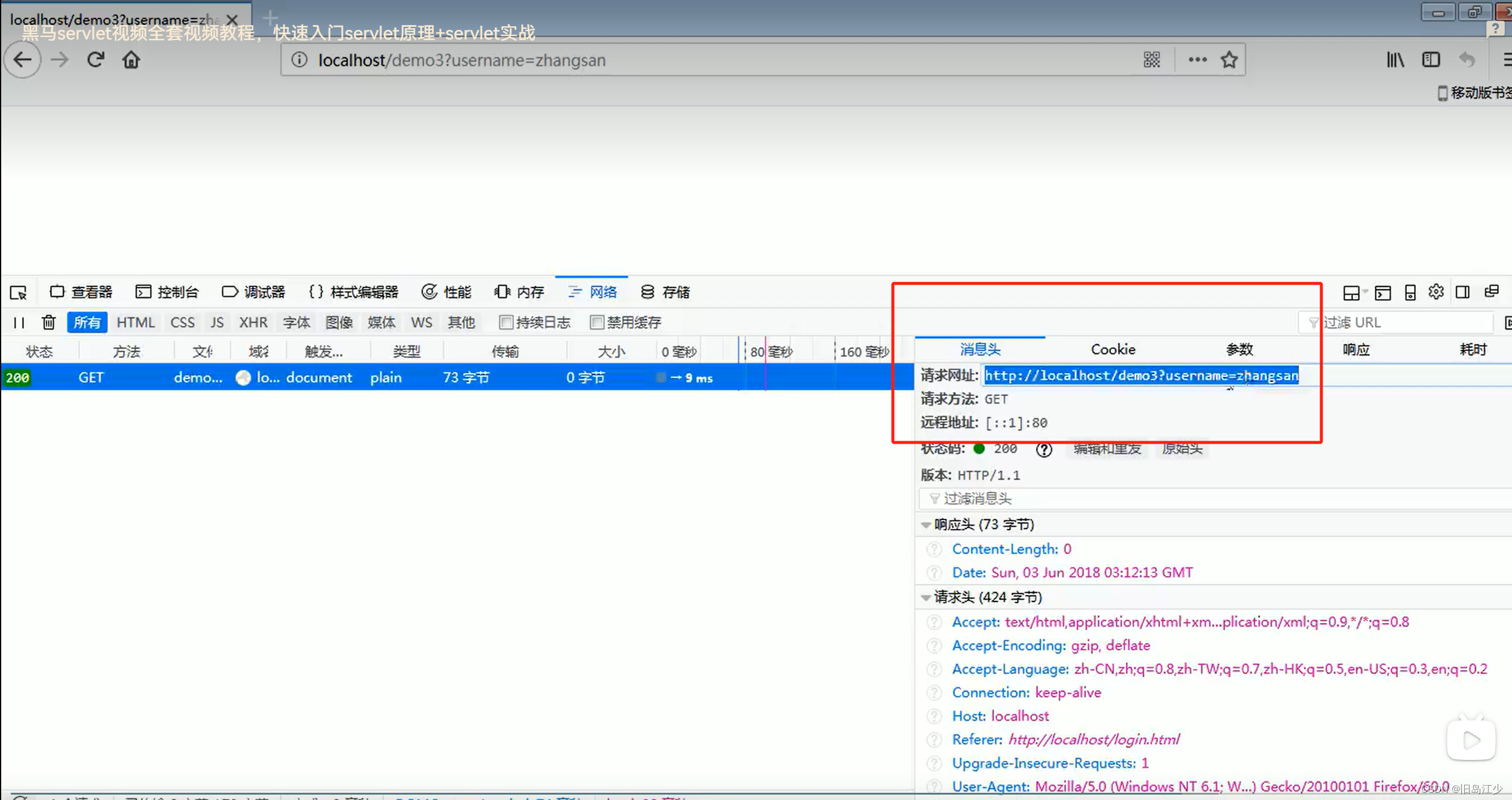Select the 所有 filter button
Image resolution: width=1512 pixels, height=800 pixels.
[x=87, y=322]
